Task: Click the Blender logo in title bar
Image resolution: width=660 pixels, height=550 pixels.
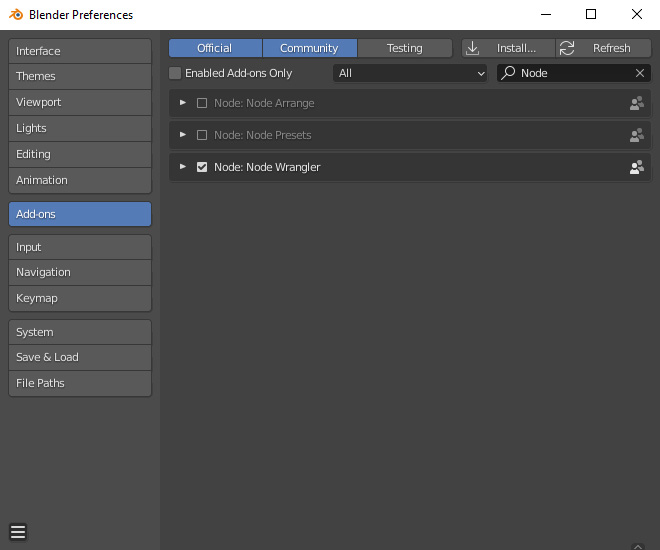Action: click(x=16, y=14)
